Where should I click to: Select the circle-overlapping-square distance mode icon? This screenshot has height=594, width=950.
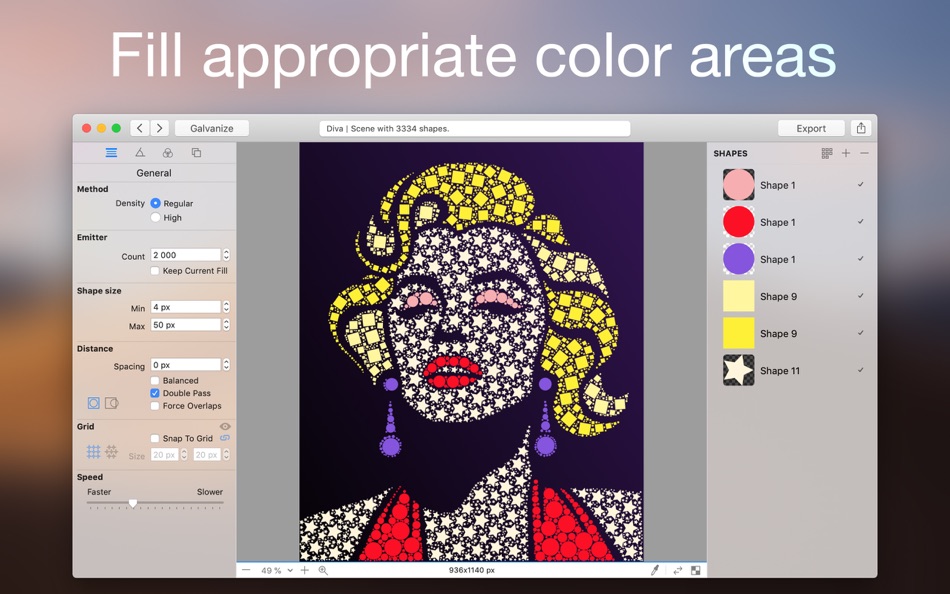(111, 402)
